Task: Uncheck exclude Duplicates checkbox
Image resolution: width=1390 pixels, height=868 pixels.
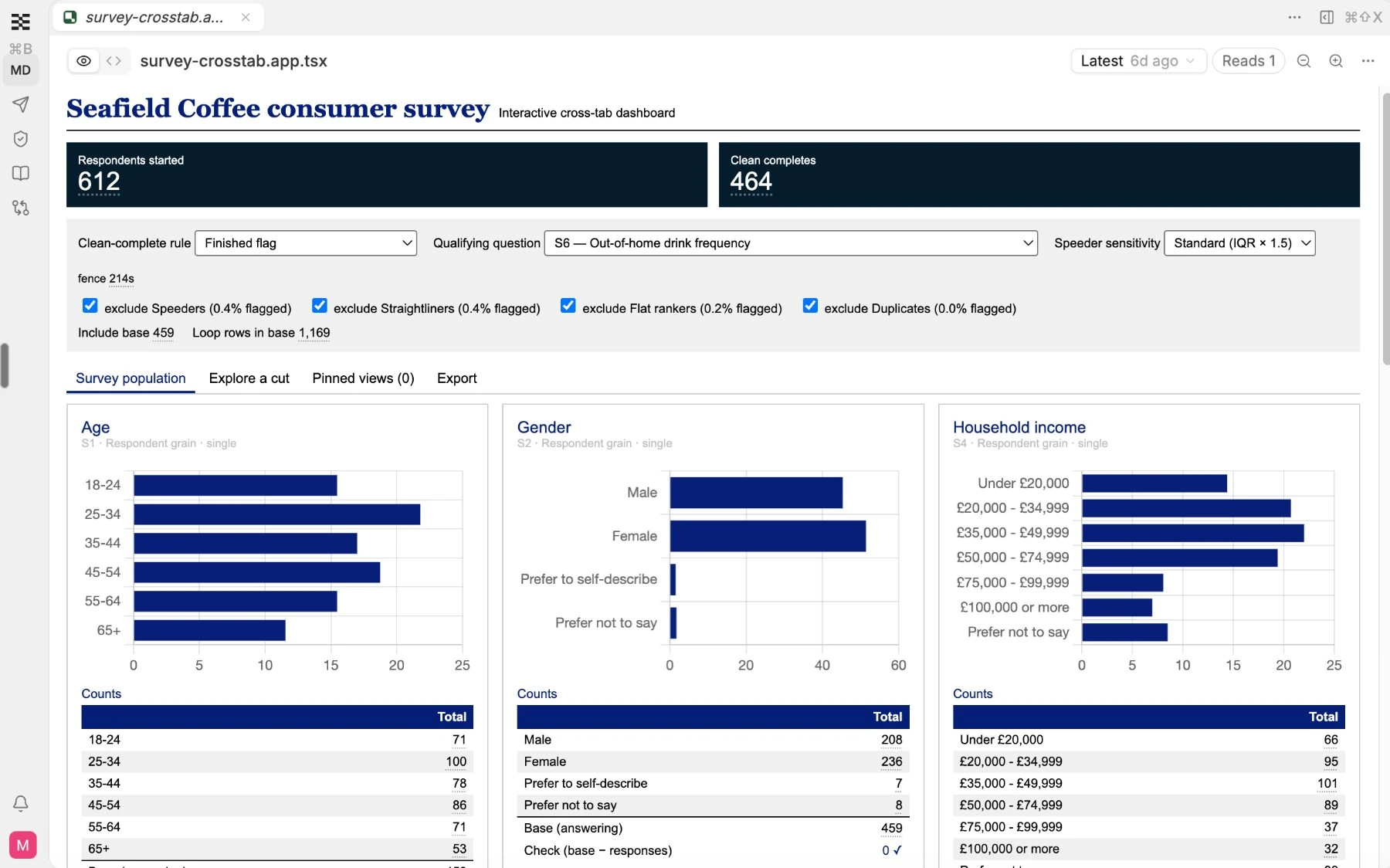Action: (810, 306)
